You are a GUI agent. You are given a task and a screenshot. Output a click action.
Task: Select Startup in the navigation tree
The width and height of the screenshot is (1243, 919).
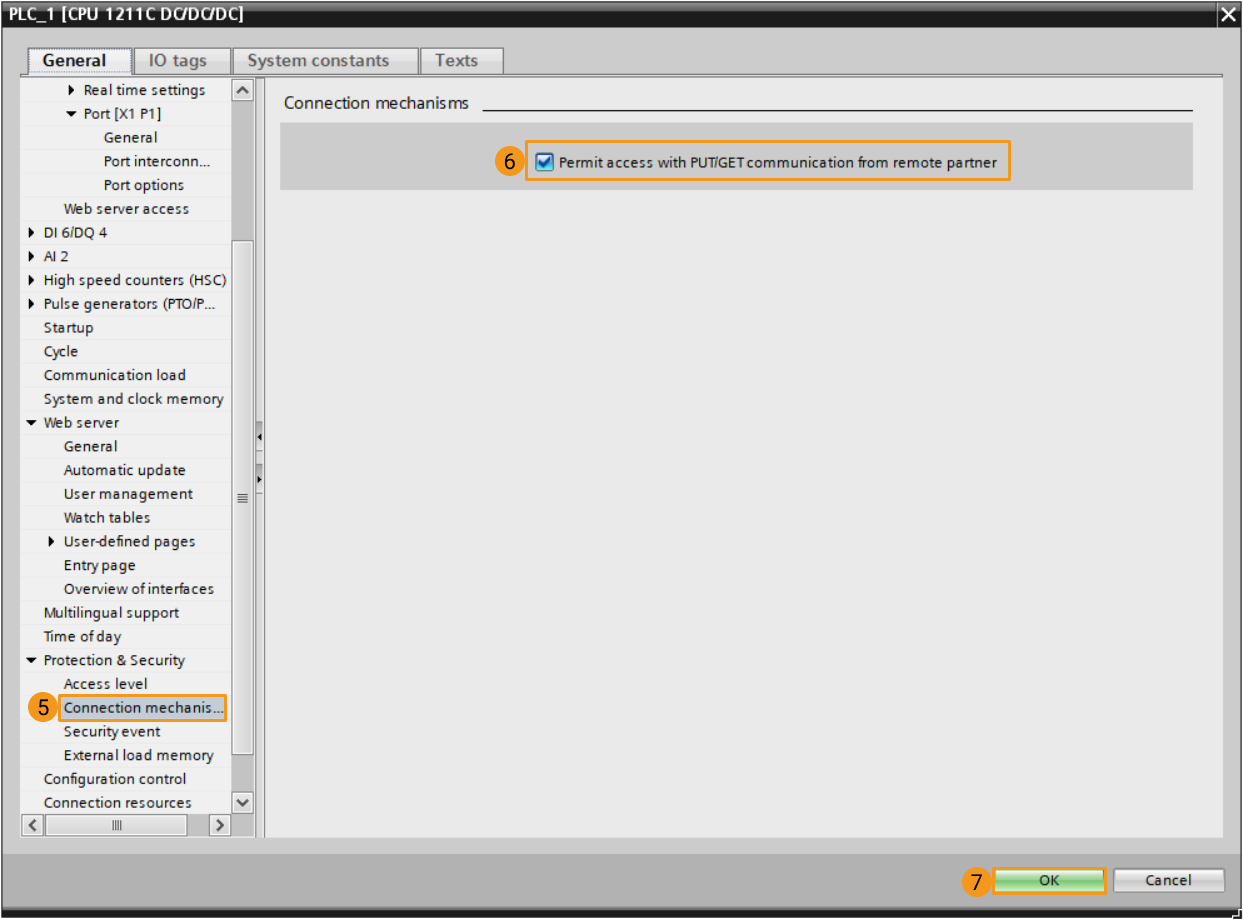pyautogui.click(x=68, y=327)
